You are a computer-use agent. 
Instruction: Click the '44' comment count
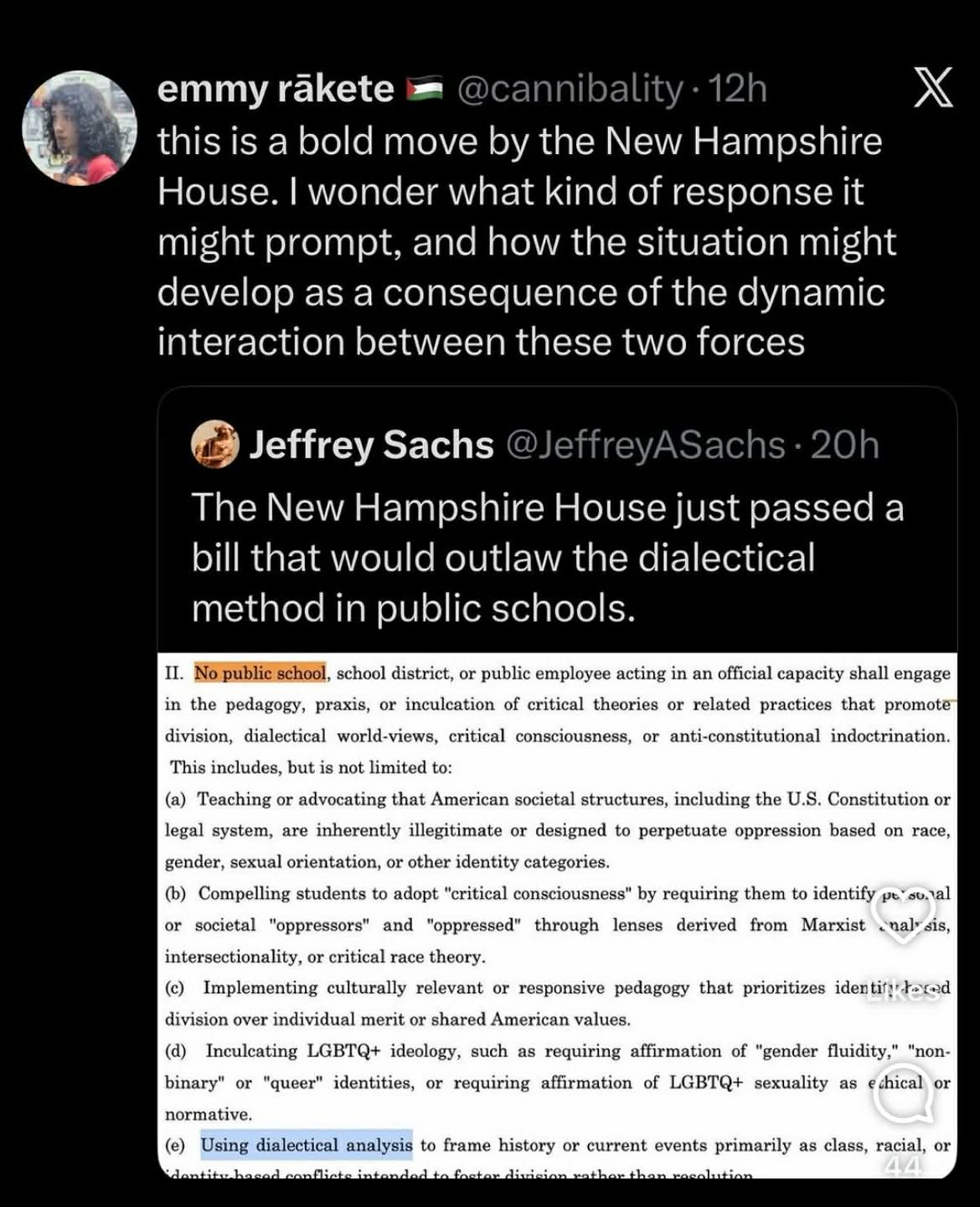tap(904, 1164)
